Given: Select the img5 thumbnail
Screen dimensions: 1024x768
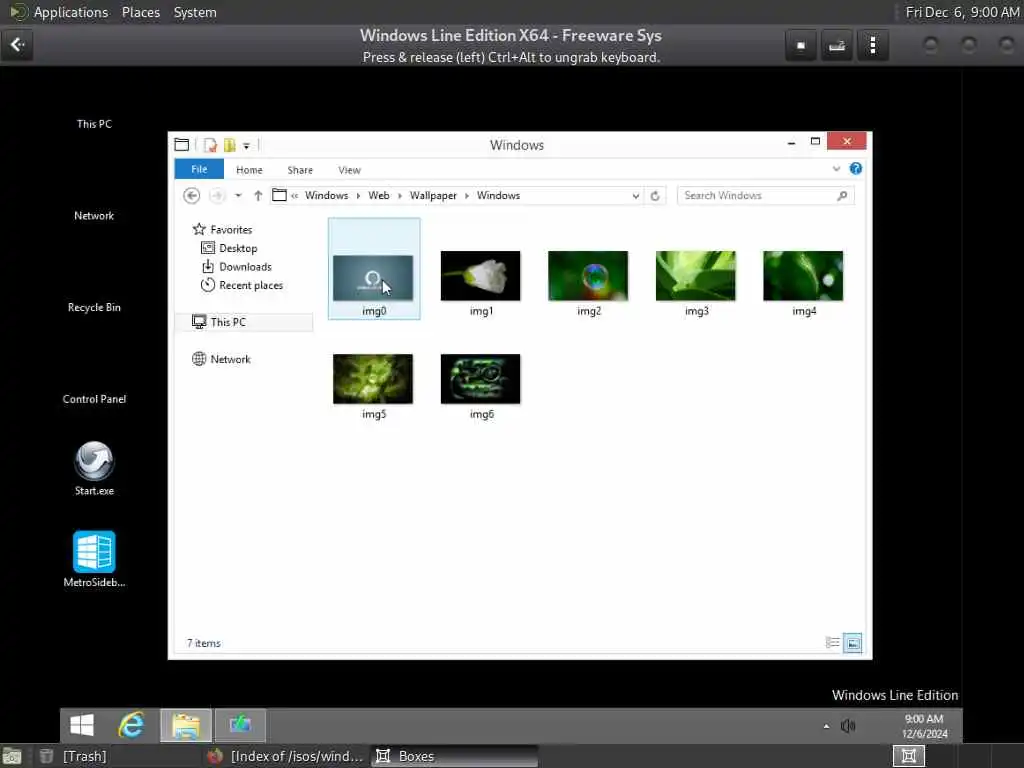Looking at the screenshot, I should (373, 379).
